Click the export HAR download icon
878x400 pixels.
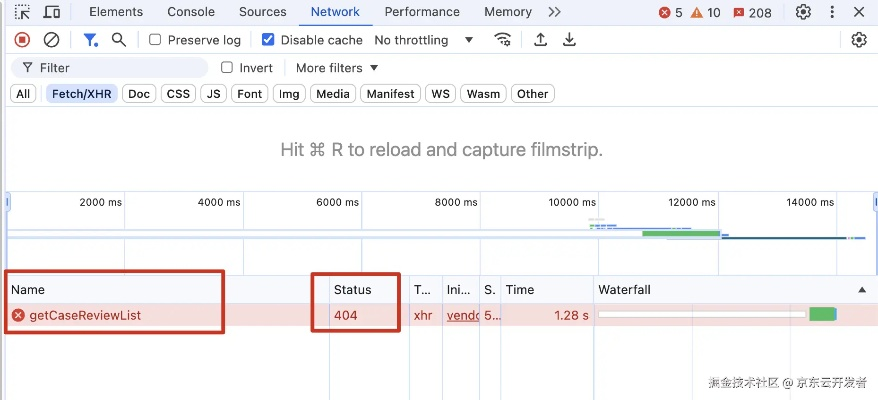pyautogui.click(x=569, y=40)
